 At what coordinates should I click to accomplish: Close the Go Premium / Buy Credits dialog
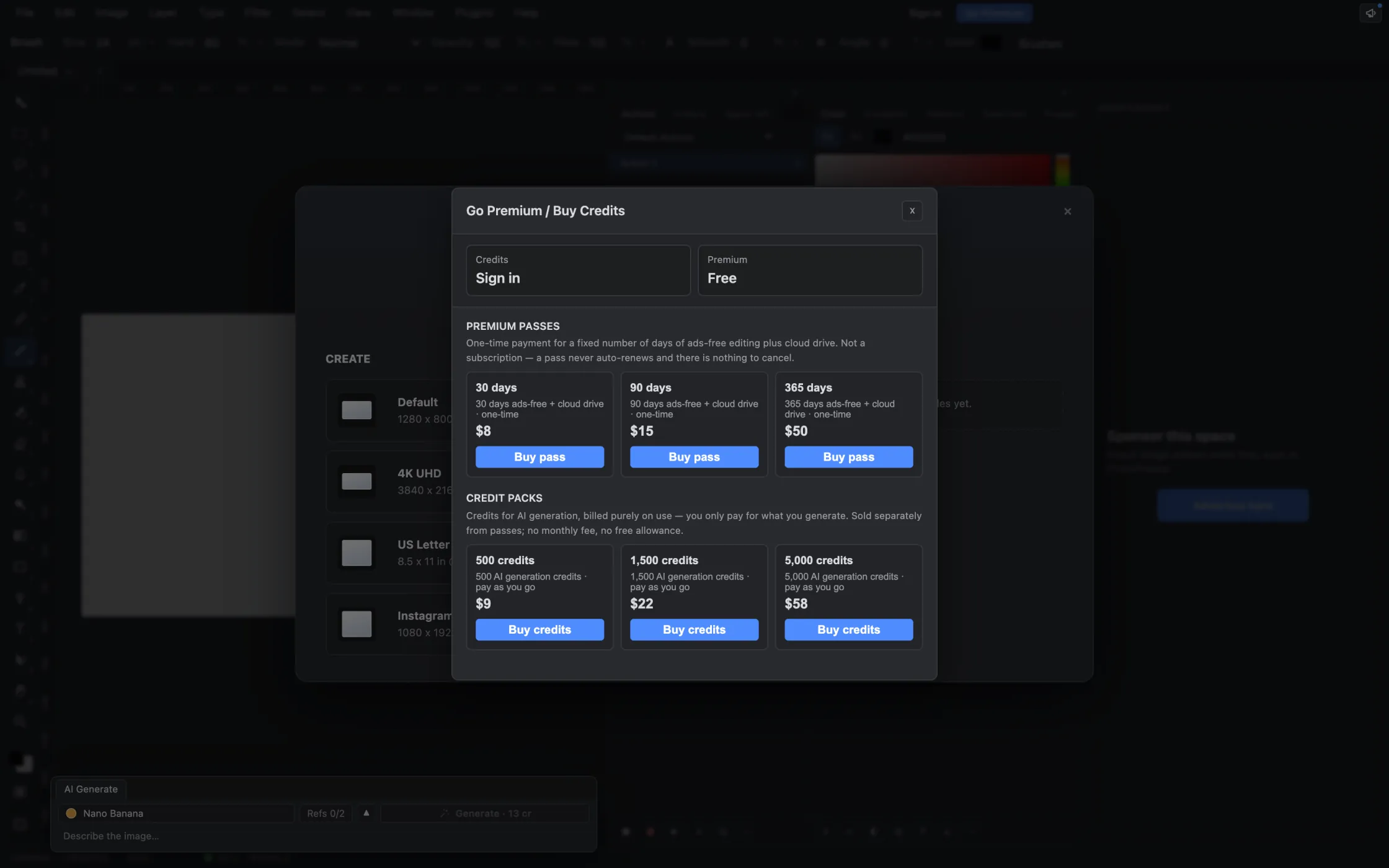[x=912, y=211]
